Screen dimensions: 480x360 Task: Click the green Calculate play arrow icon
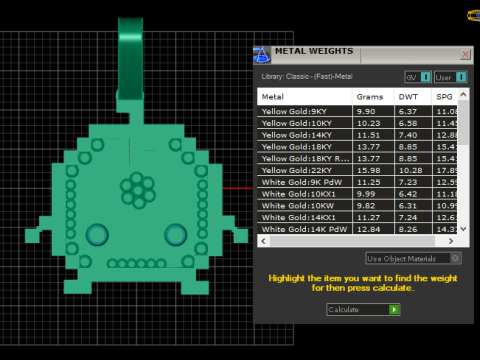[x=394, y=310]
